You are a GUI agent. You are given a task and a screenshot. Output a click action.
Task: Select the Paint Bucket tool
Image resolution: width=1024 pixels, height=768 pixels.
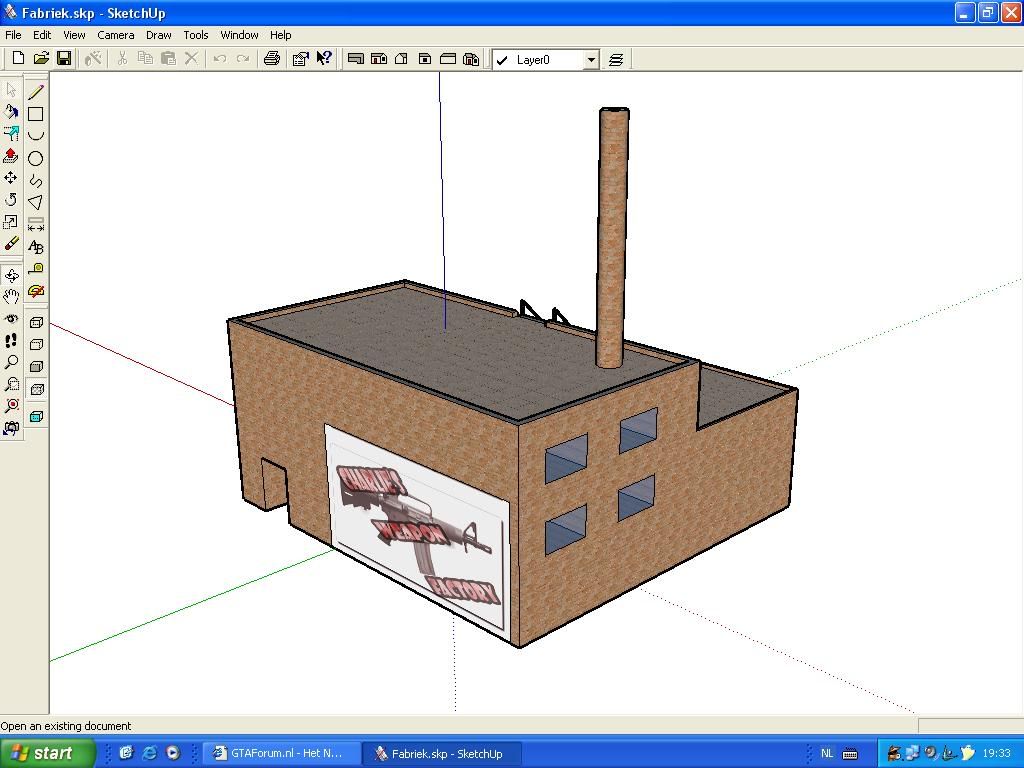(x=11, y=112)
